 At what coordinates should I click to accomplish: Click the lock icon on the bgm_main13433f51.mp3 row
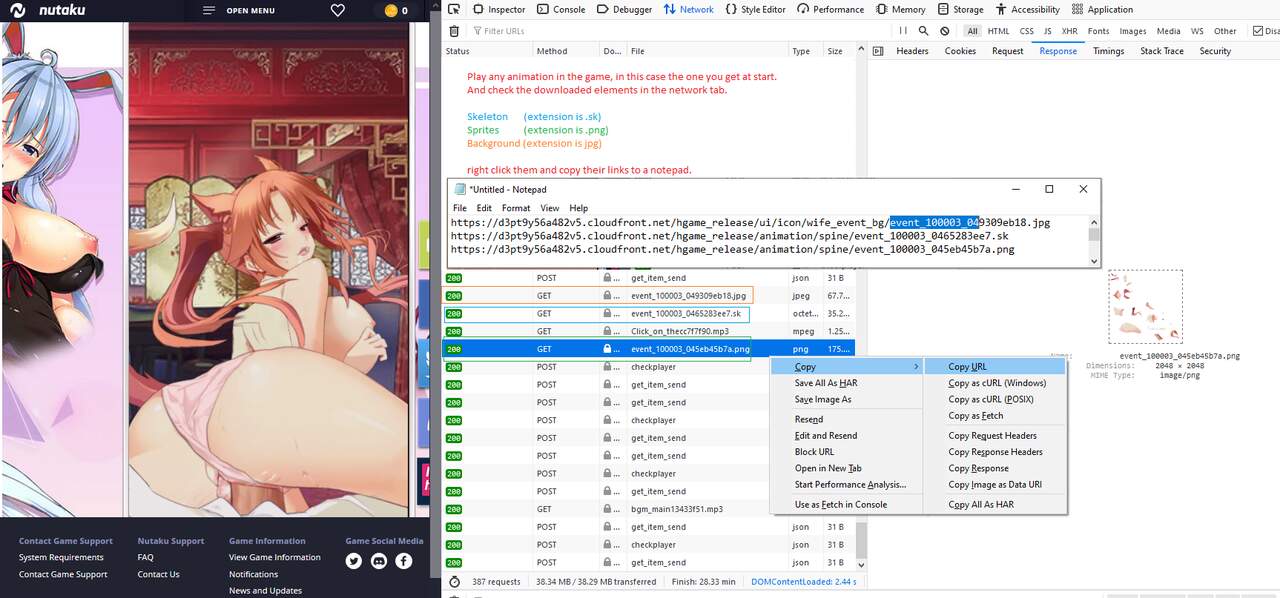[x=606, y=509]
